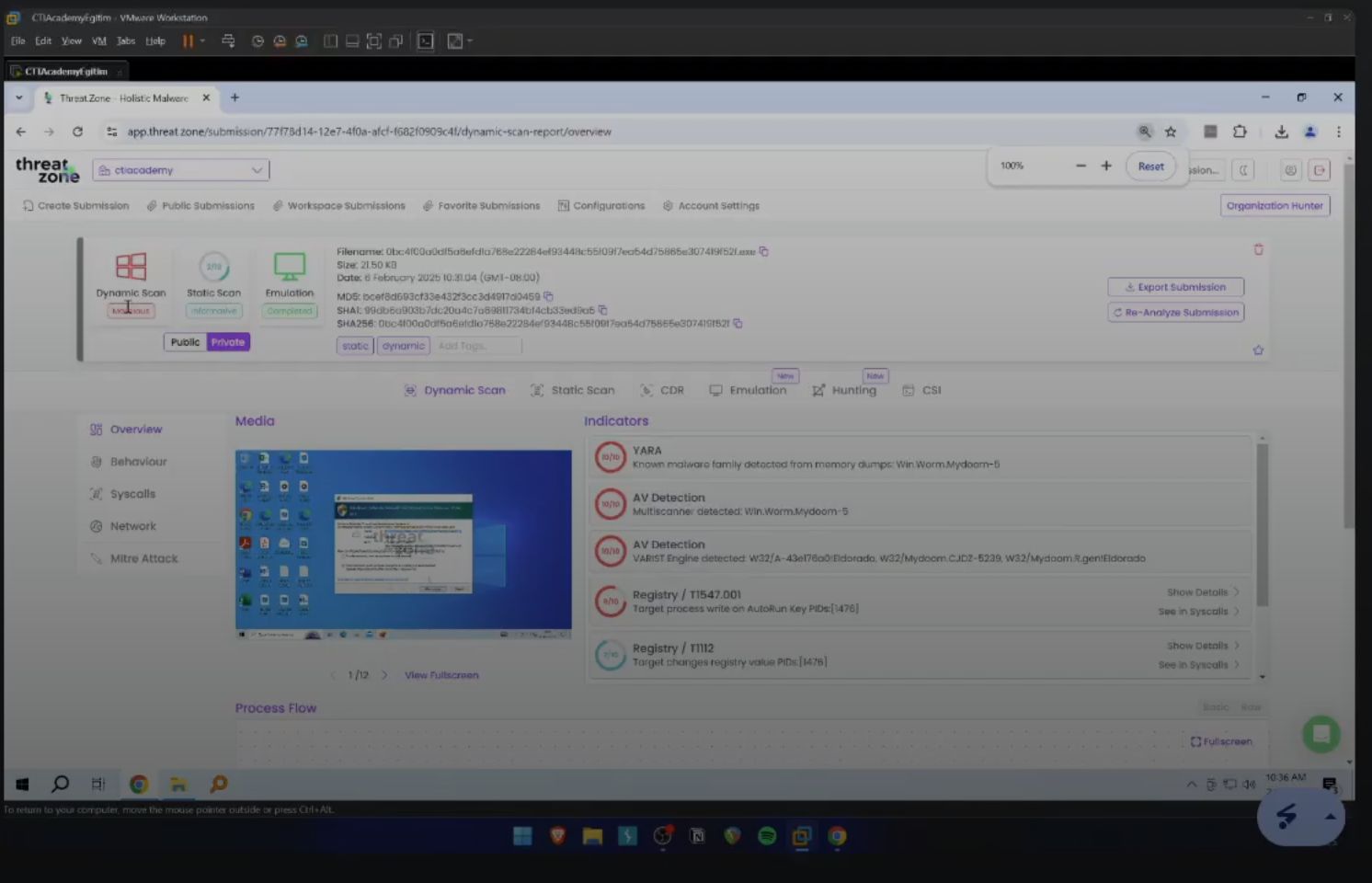Image resolution: width=1372 pixels, height=883 pixels.
Task: Open VMware VM menu
Action: tap(98, 40)
